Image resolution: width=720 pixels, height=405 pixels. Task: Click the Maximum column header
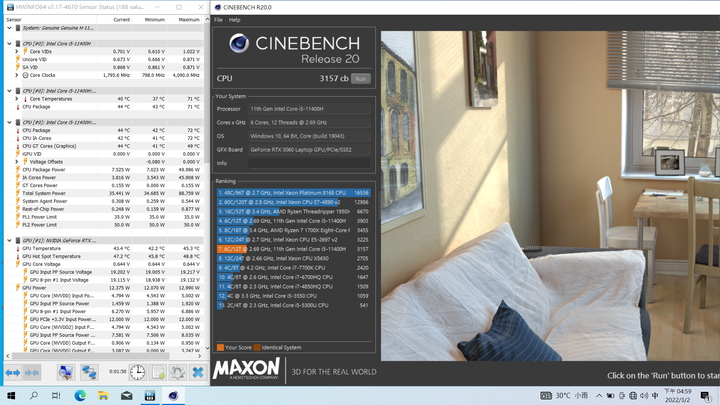click(x=189, y=20)
